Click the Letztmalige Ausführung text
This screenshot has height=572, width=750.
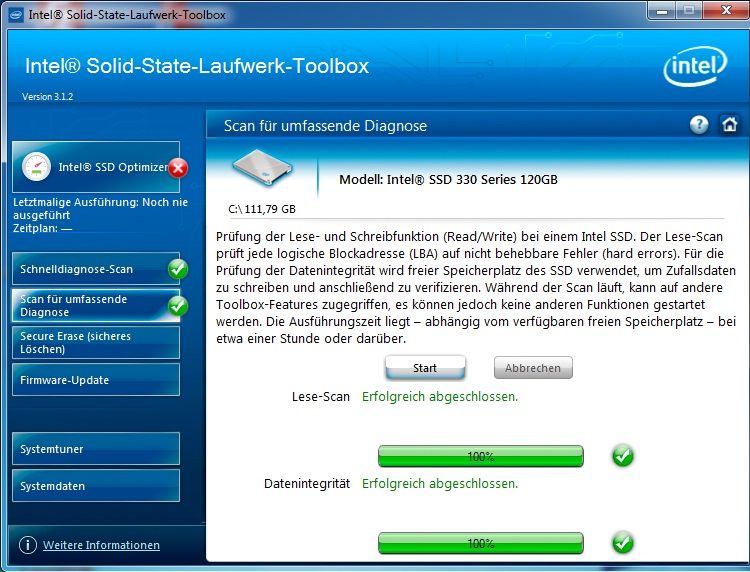click(x=100, y=209)
